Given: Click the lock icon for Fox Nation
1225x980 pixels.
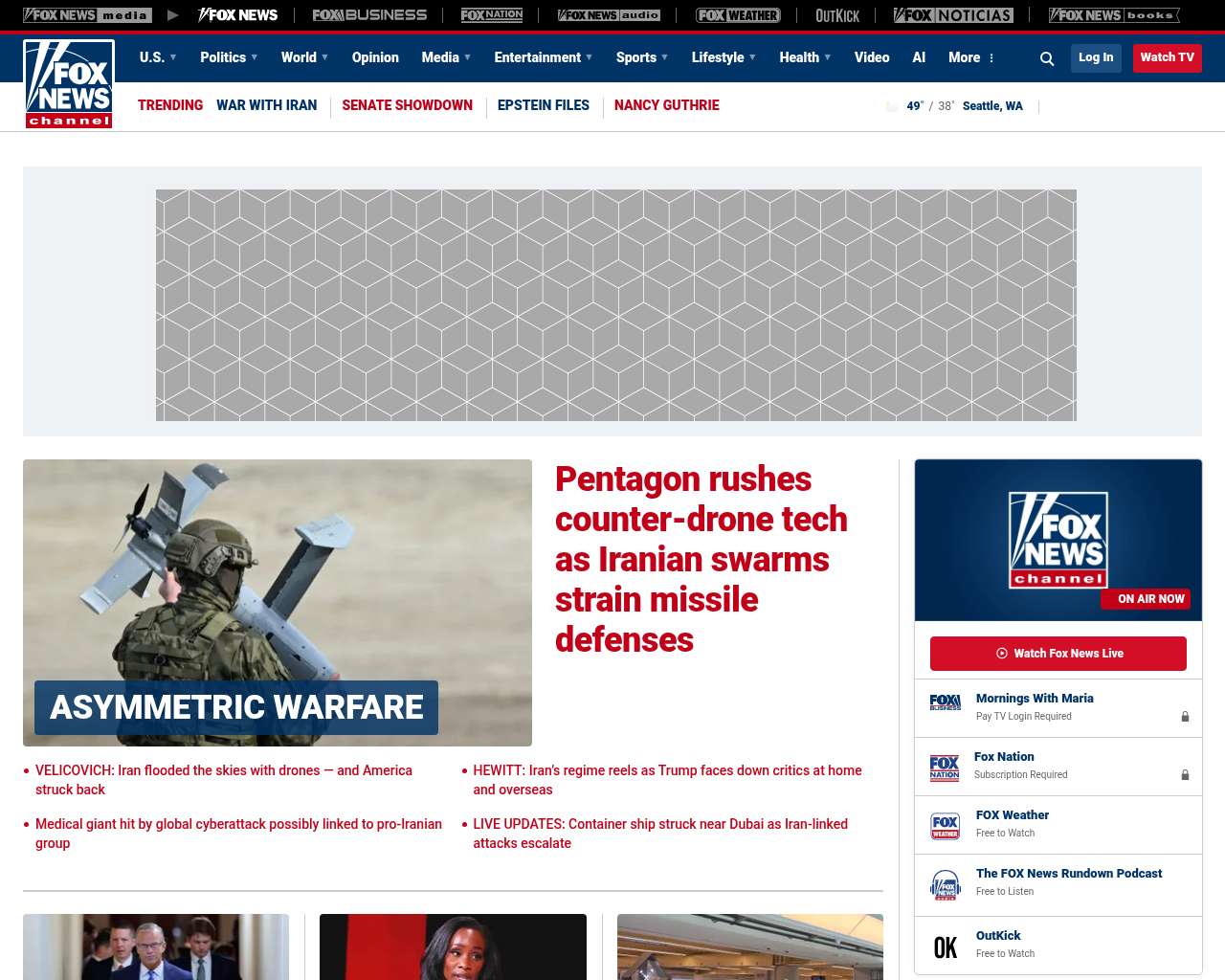Looking at the screenshot, I should point(1185,775).
